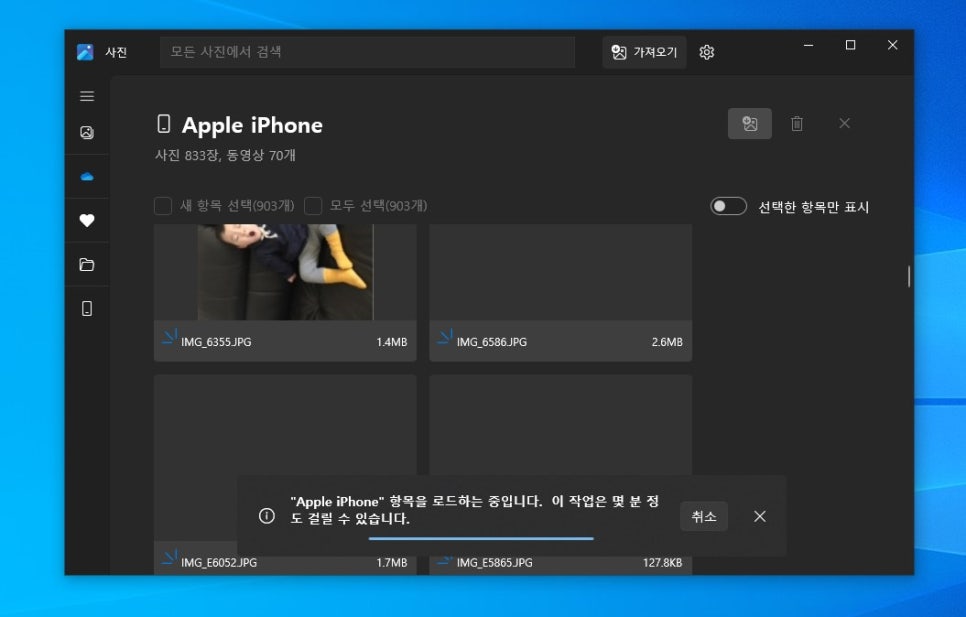Maximize the Photos window
966x617 pixels.
click(x=850, y=45)
